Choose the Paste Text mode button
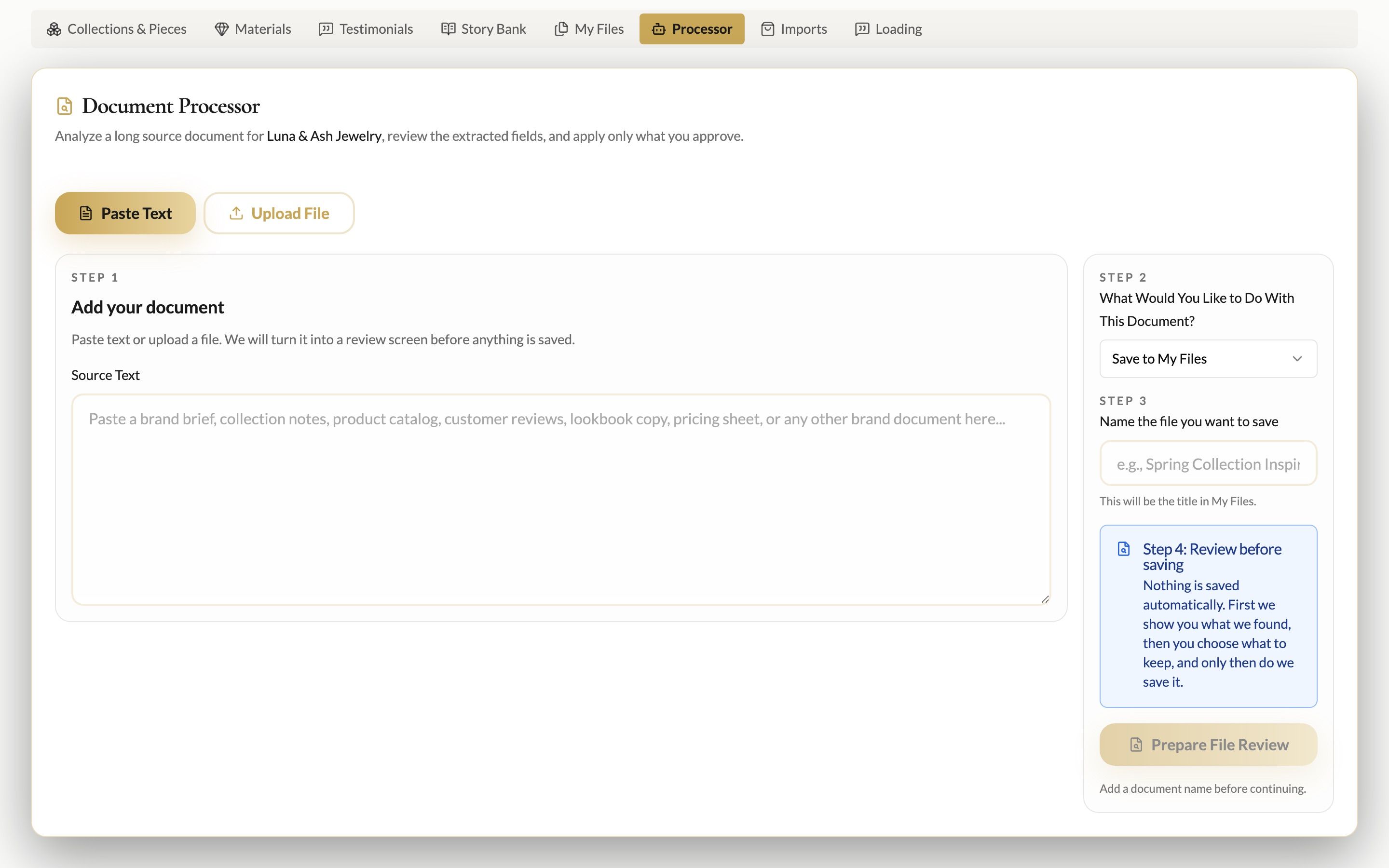Viewport: 1389px width, 868px height. (x=125, y=213)
